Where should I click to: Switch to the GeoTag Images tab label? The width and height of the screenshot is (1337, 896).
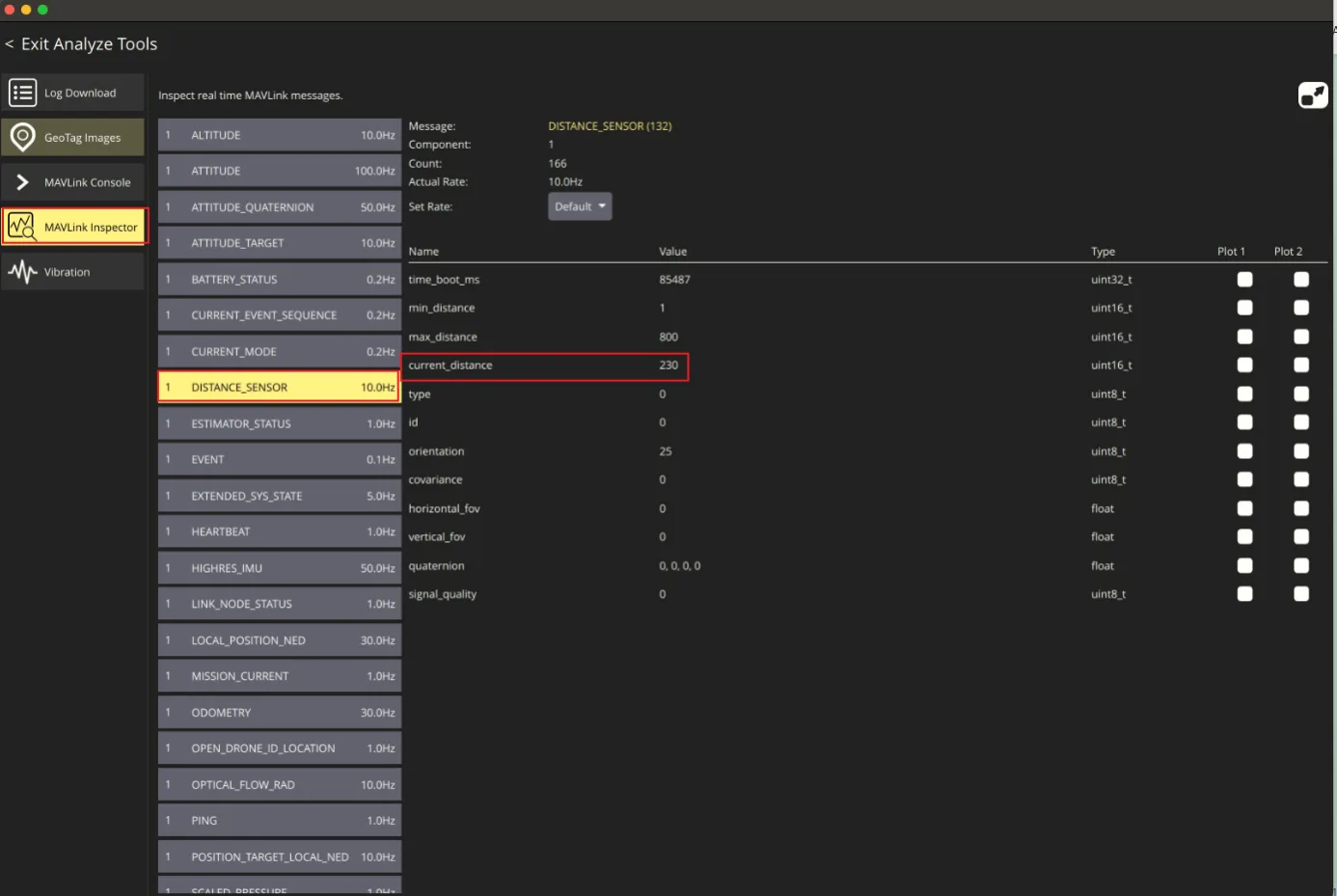tap(82, 138)
